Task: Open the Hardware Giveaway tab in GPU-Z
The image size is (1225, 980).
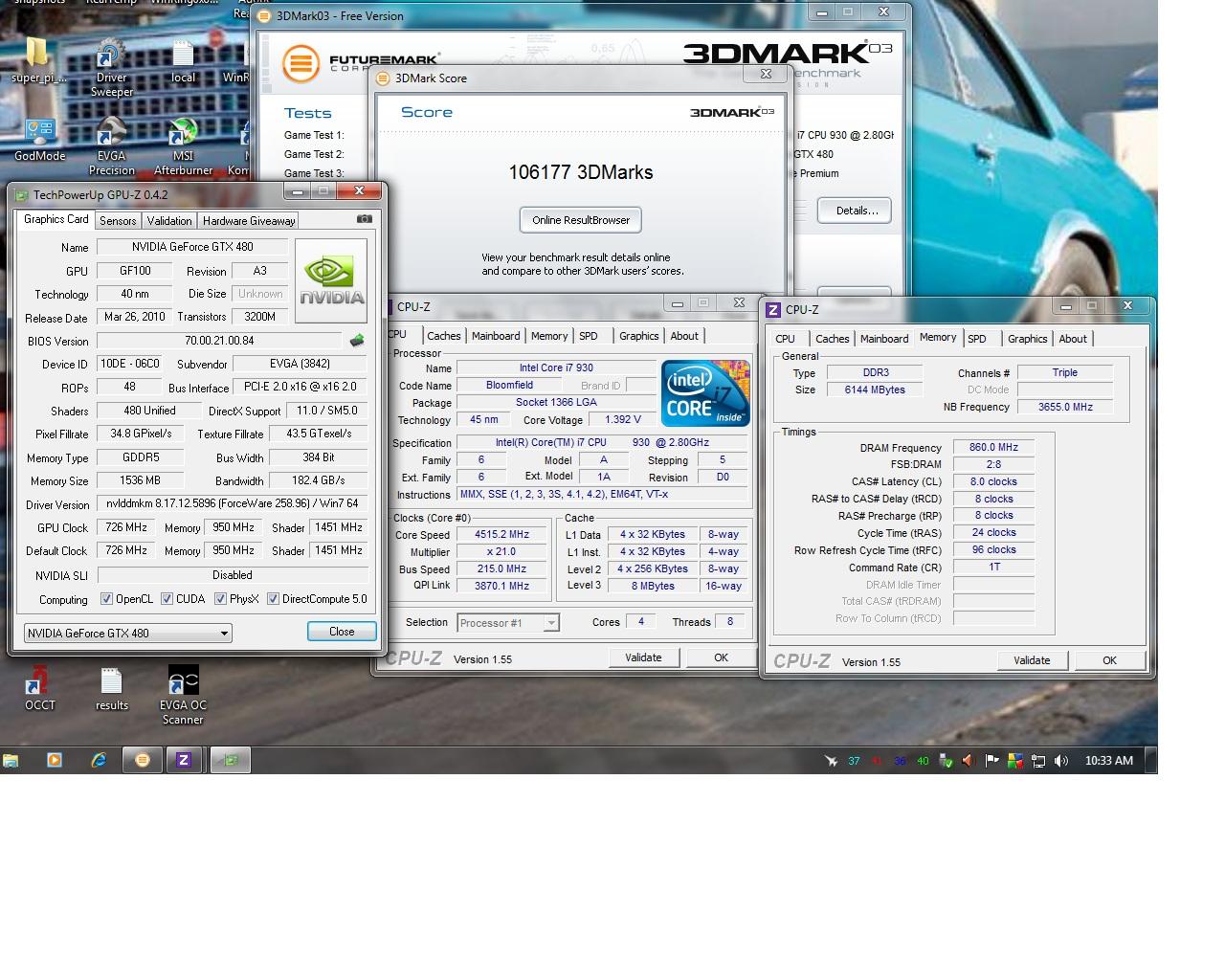Action: point(249,221)
